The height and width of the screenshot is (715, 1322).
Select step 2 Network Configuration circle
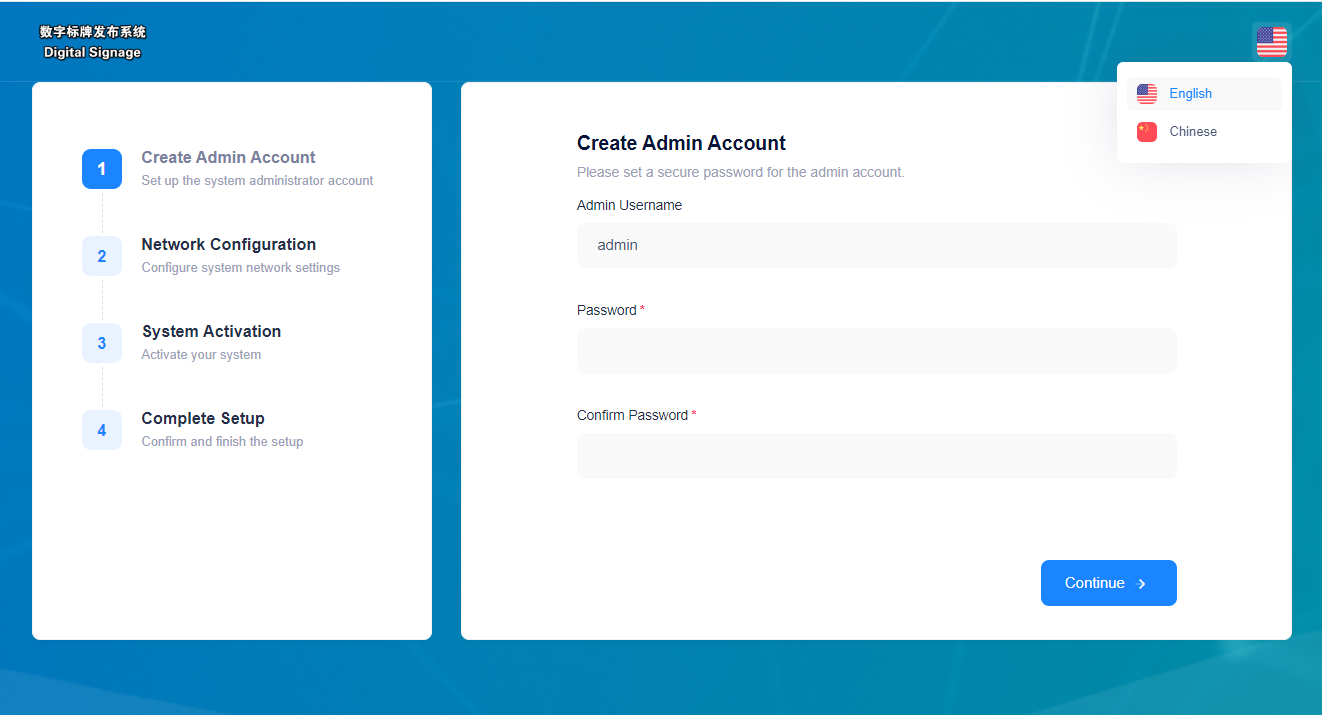101,256
